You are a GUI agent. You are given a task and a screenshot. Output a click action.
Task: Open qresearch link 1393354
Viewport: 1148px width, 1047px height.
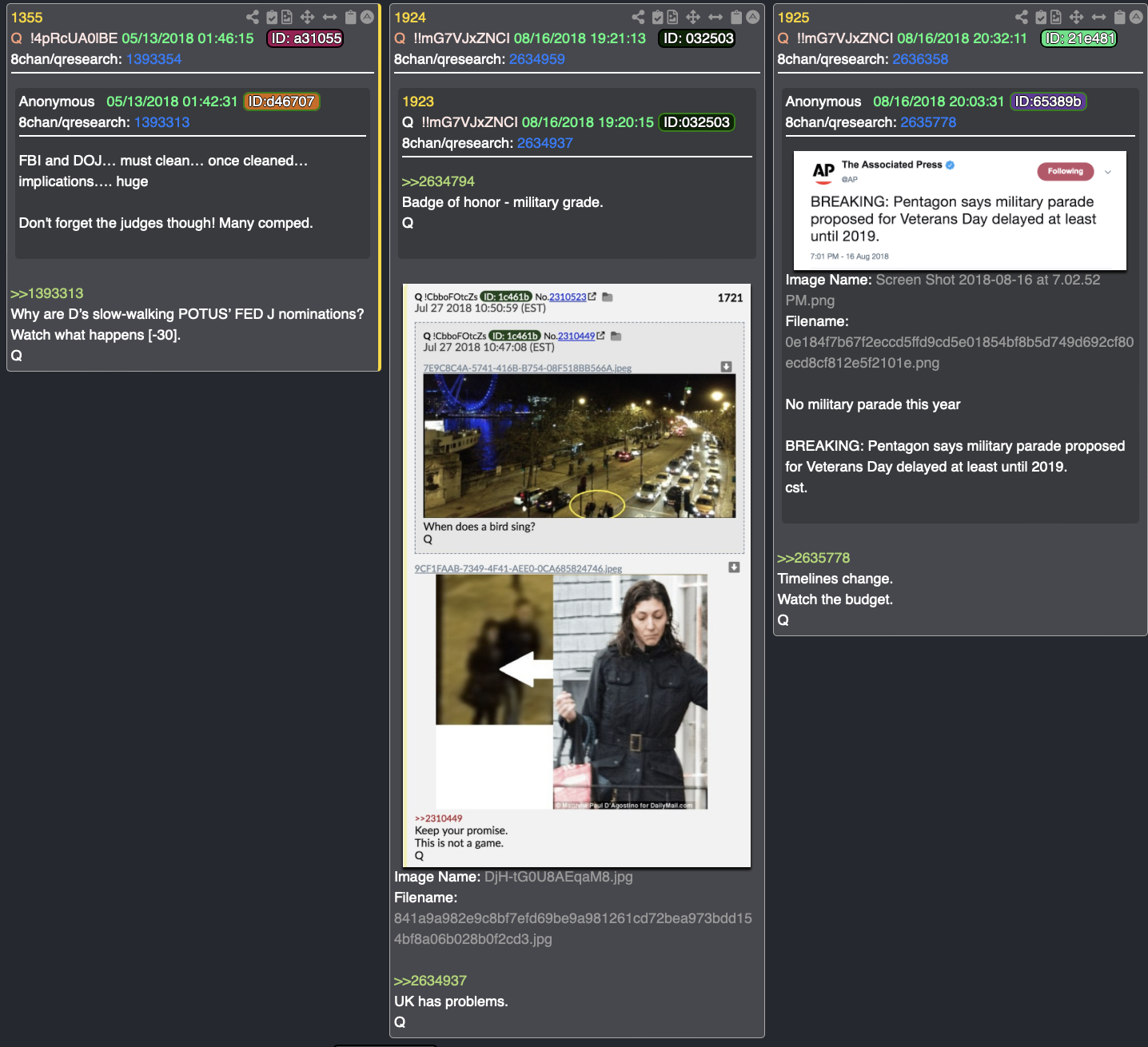[x=153, y=59]
